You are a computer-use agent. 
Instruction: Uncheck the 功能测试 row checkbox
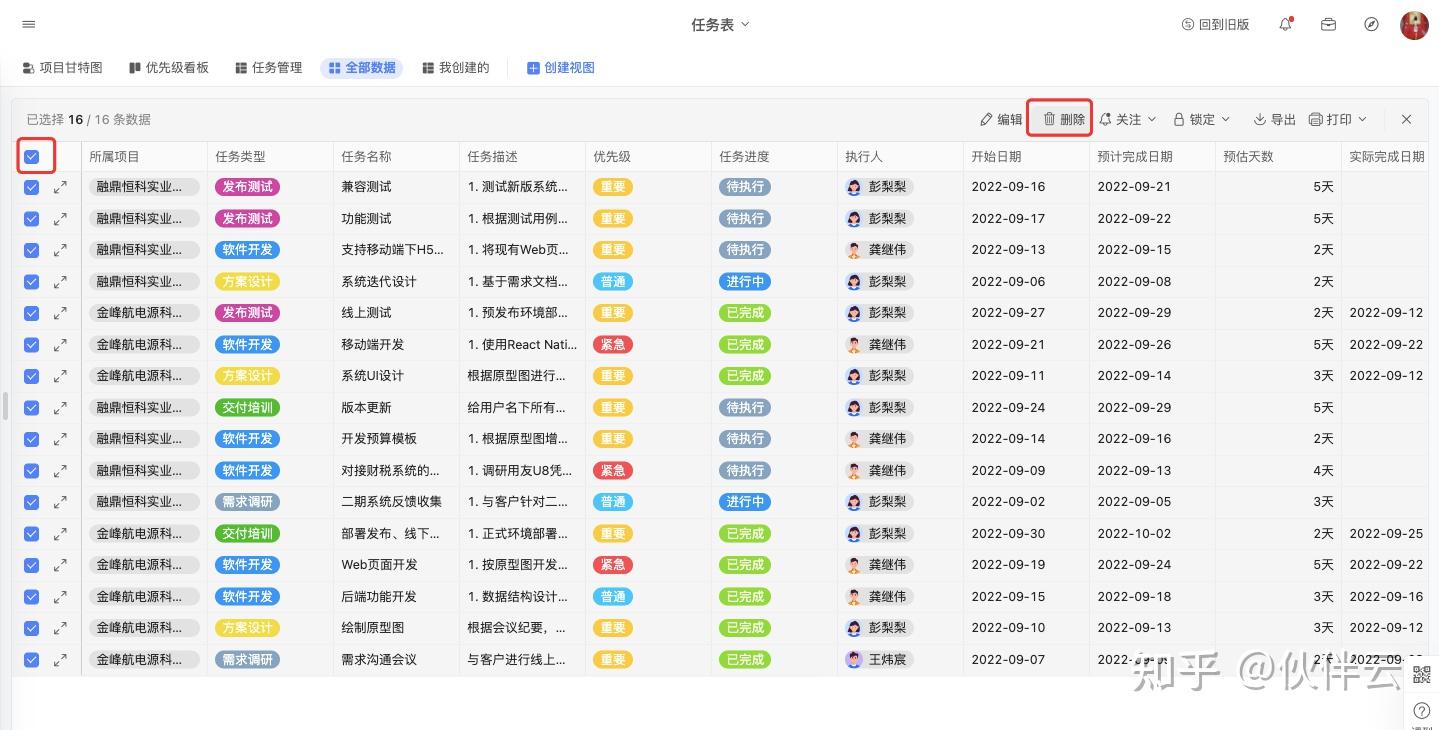pyautogui.click(x=31, y=218)
